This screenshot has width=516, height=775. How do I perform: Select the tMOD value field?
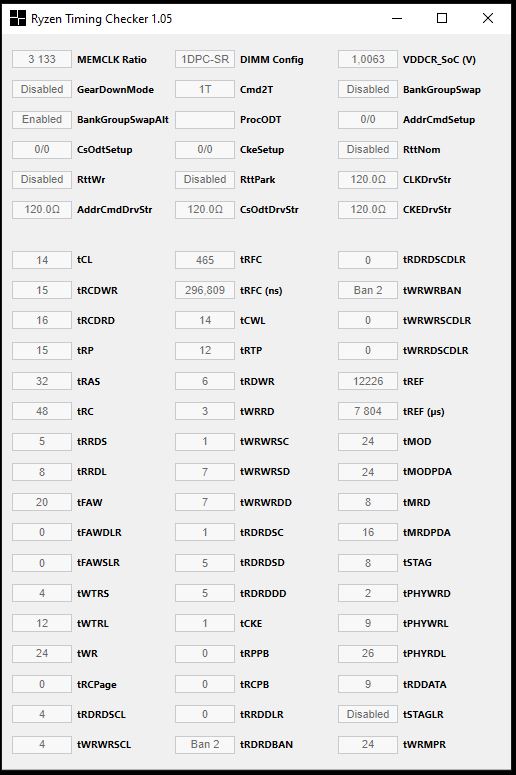click(368, 441)
